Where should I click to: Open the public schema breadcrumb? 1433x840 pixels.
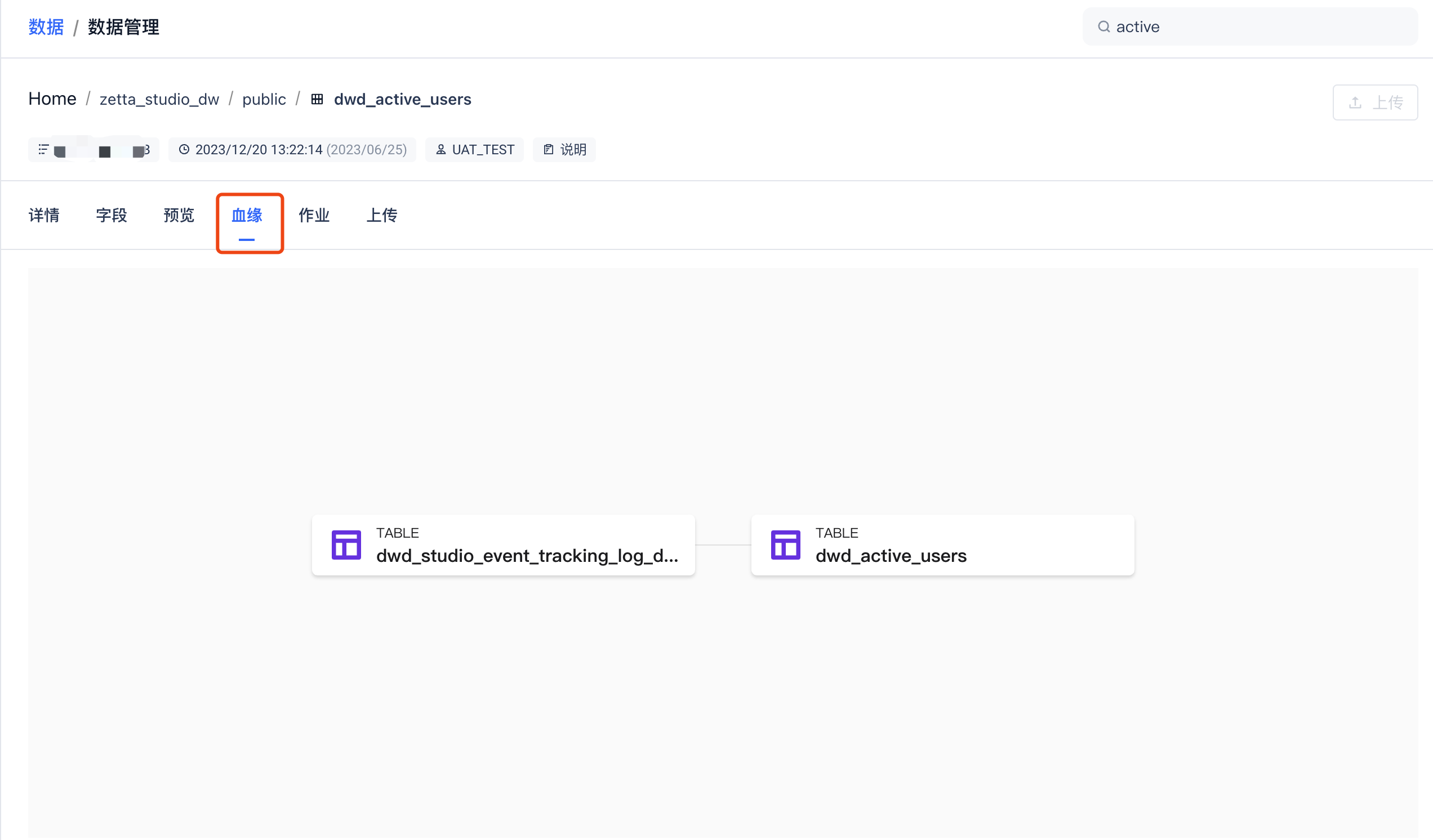pos(264,100)
